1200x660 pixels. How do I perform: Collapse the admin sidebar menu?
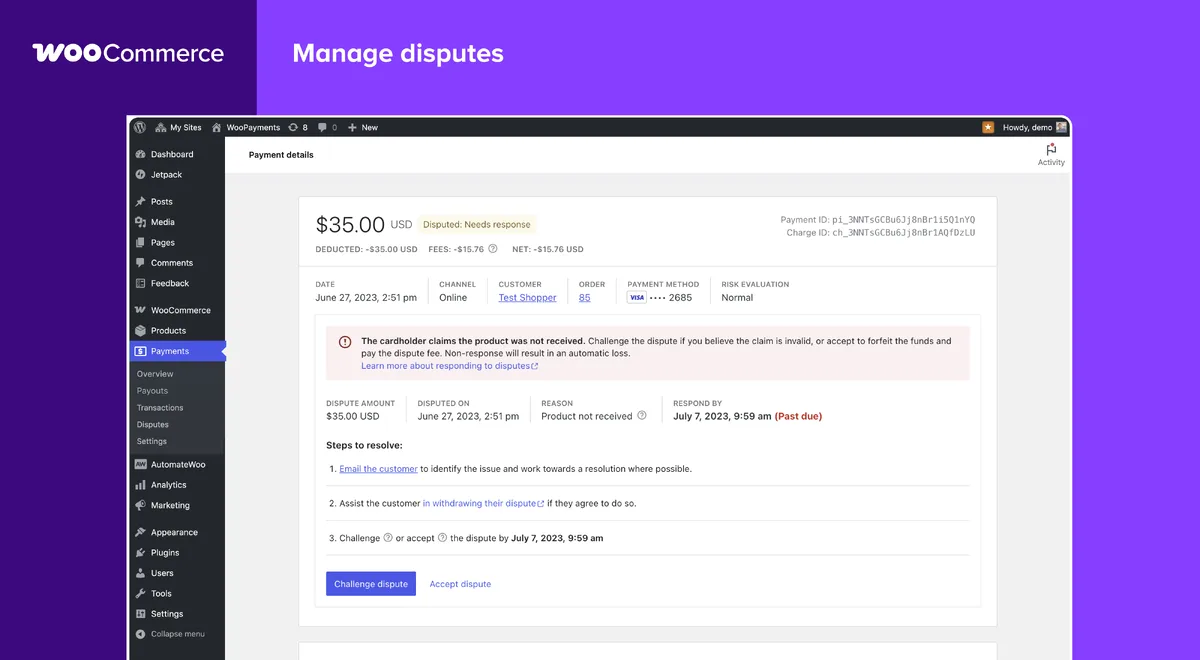pyautogui.click(x=177, y=634)
